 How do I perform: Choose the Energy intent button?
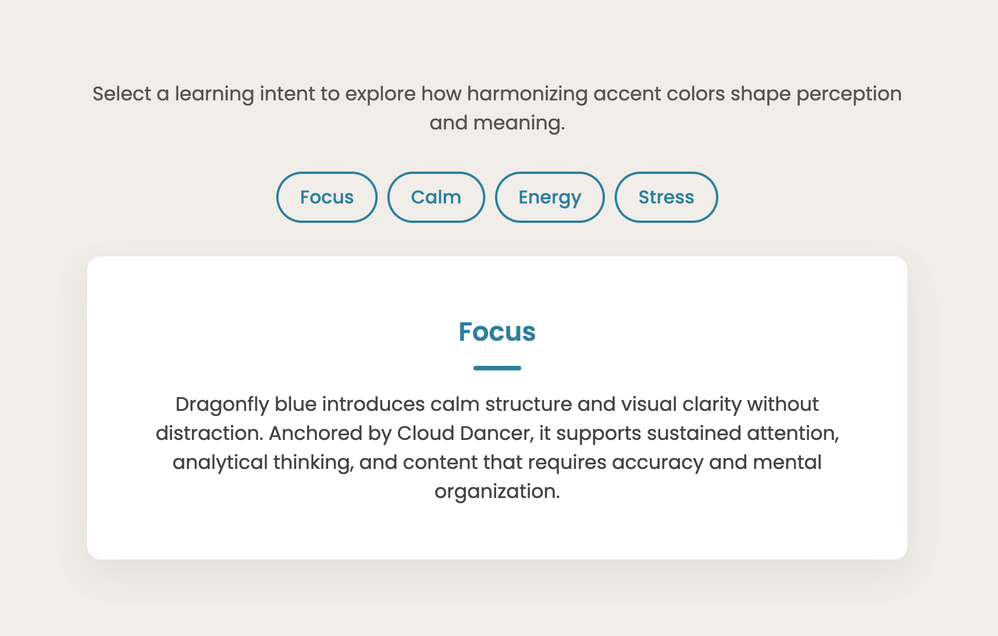coord(550,197)
